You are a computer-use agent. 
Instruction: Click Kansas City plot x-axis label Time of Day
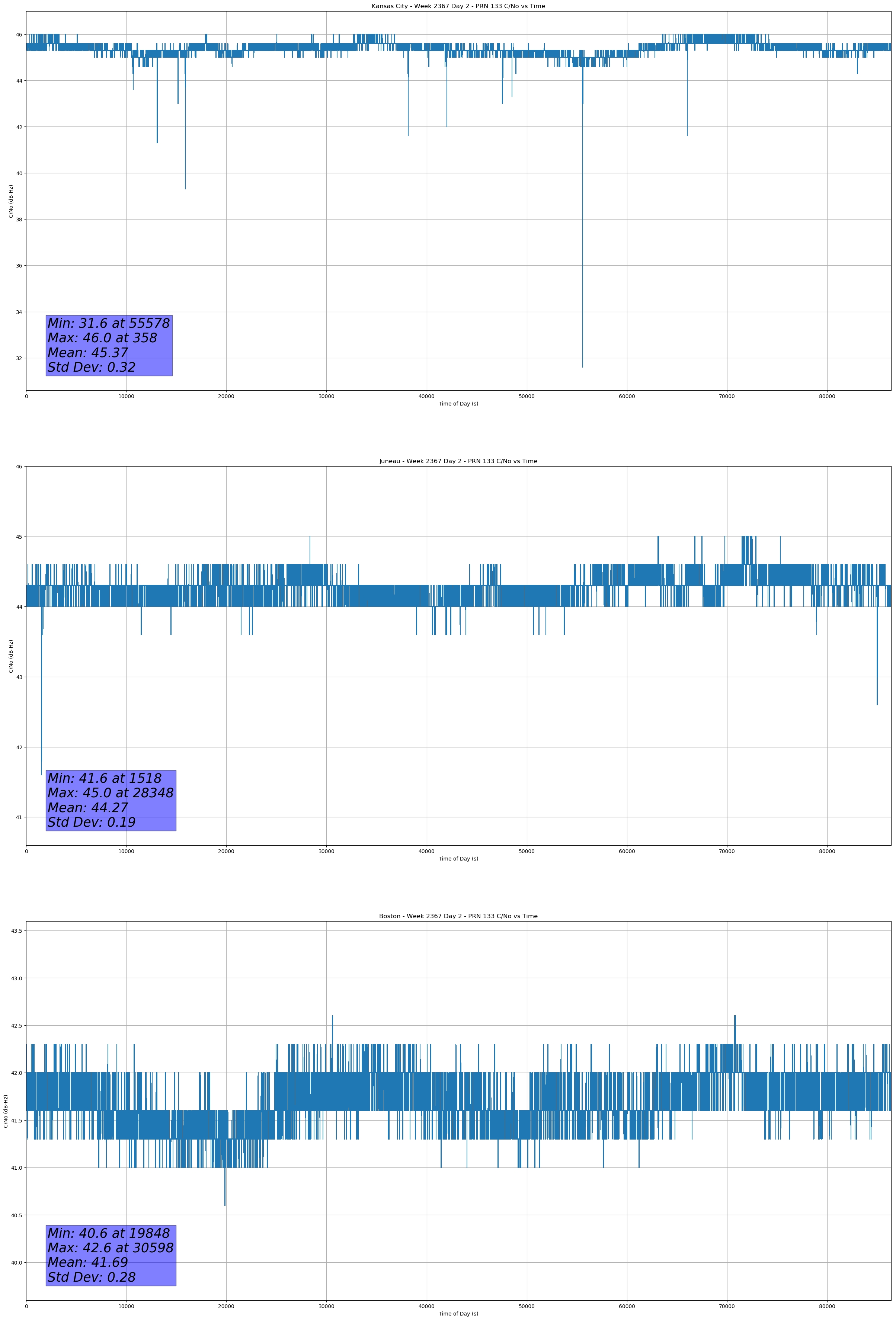click(458, 404)
